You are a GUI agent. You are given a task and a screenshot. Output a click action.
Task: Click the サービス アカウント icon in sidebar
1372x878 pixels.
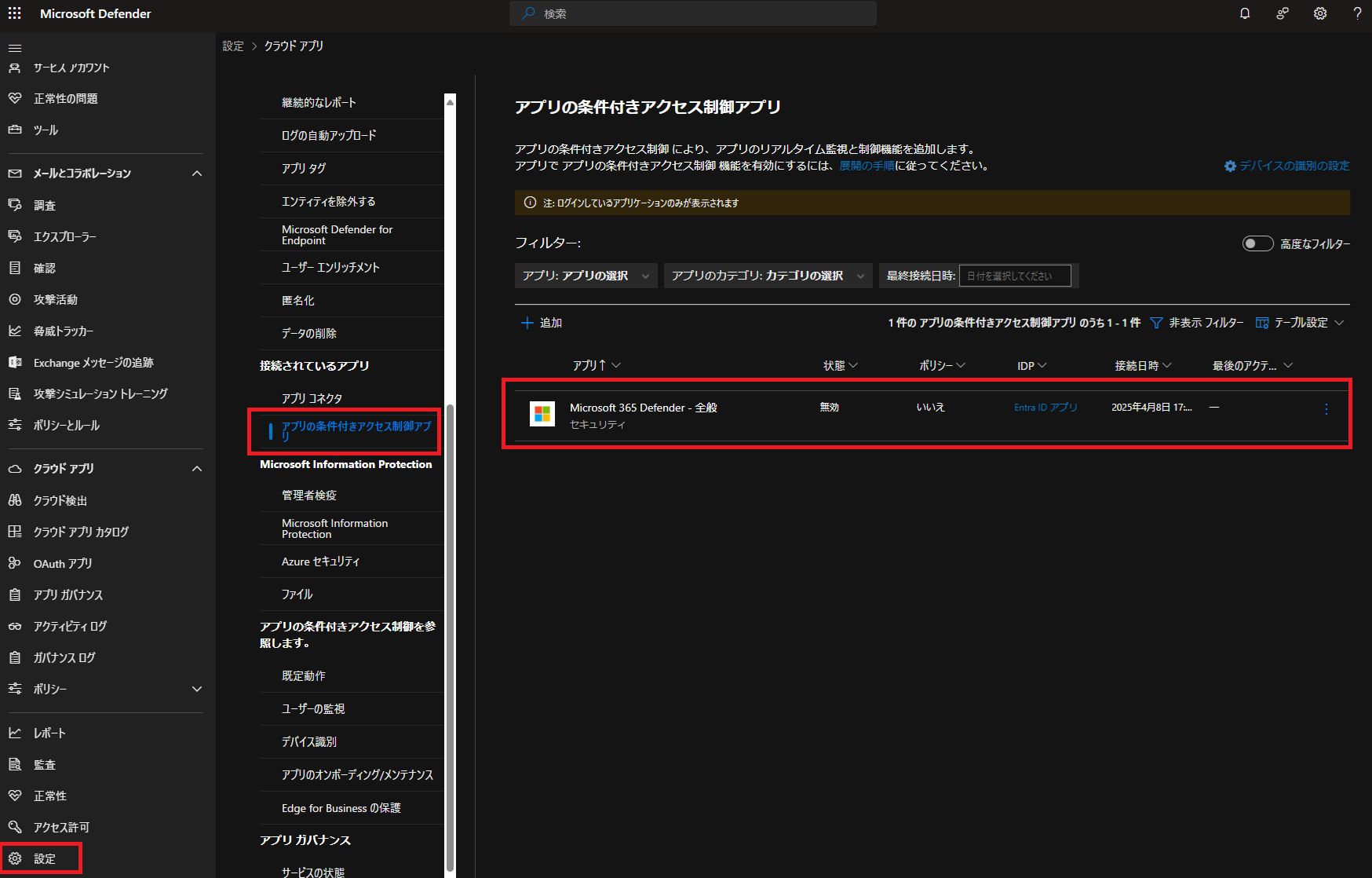tap(14, 68)
